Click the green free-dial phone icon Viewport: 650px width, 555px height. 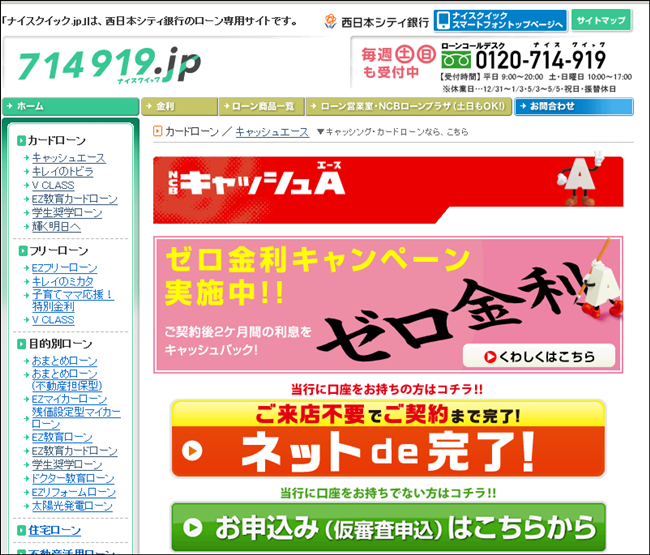point(456,60)
